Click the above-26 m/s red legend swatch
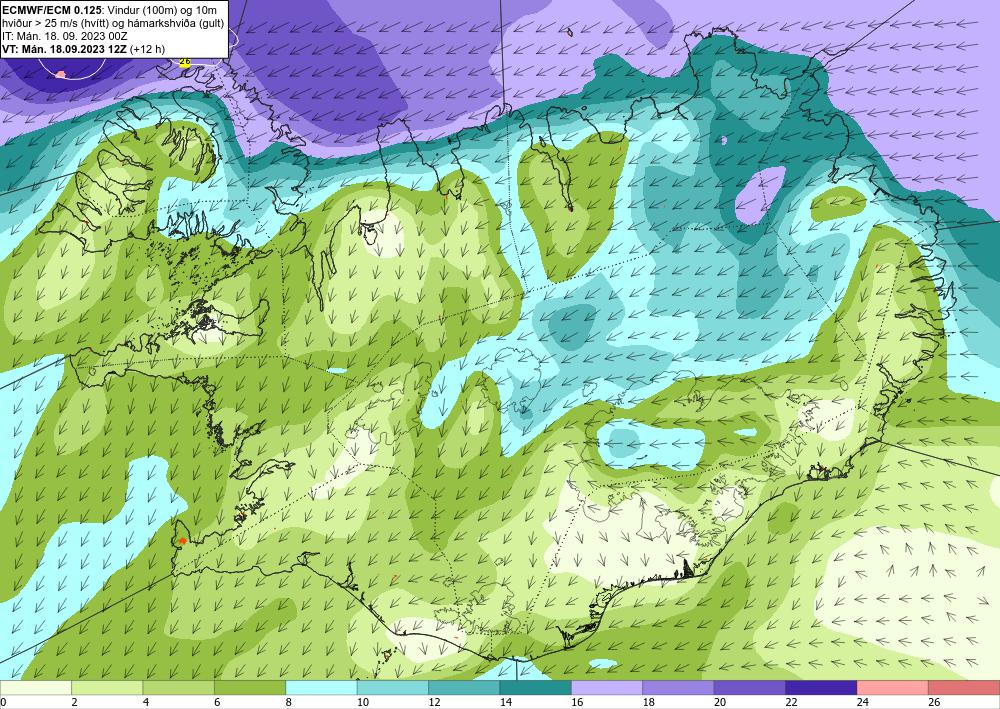This screenshot has width=1000, height=709. tap(964, 688)
